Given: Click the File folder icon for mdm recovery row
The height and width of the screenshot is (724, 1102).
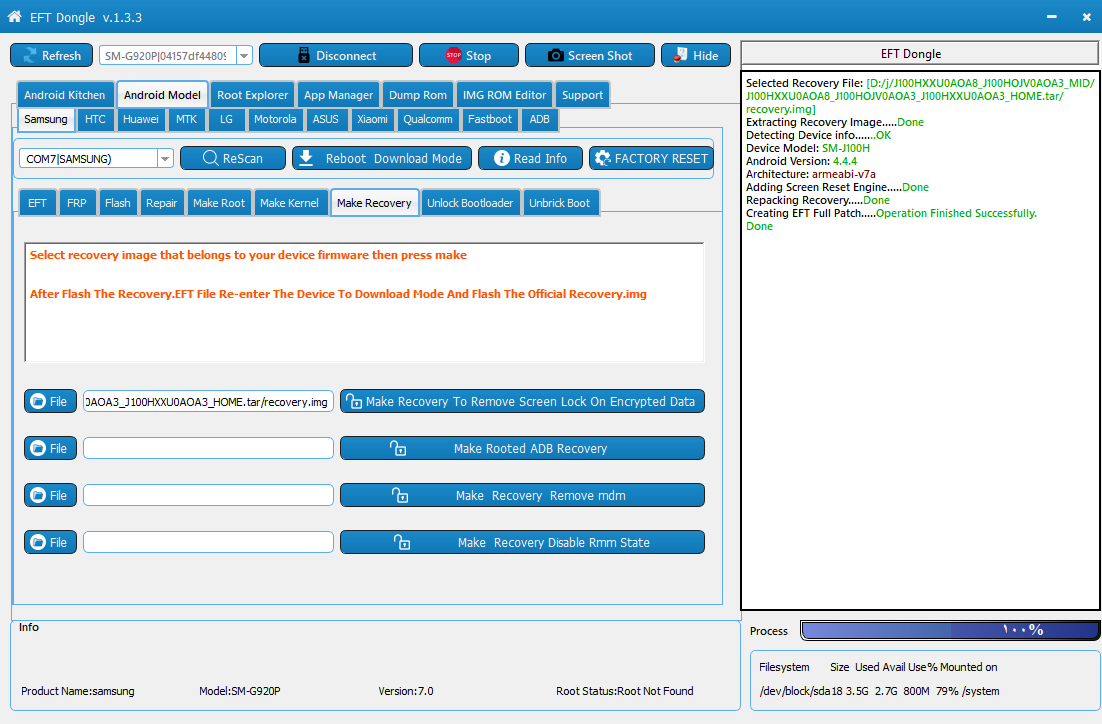Looking at the screenshot, I should 39,496.
